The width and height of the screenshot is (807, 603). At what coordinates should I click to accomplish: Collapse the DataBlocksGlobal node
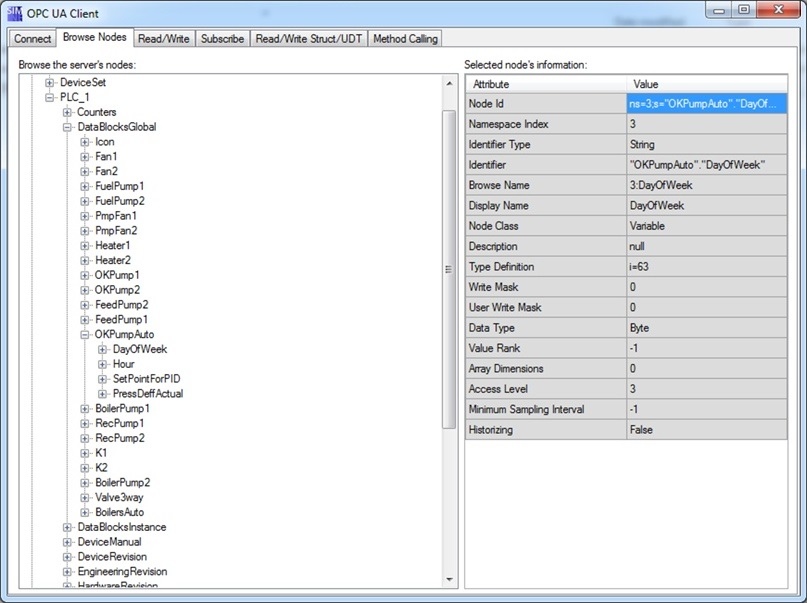67,127
